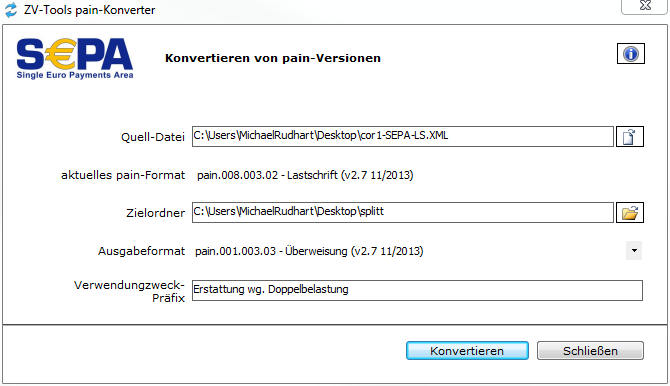
Task: Open the Zielordner folder browse icon
Action: [630, 212]
